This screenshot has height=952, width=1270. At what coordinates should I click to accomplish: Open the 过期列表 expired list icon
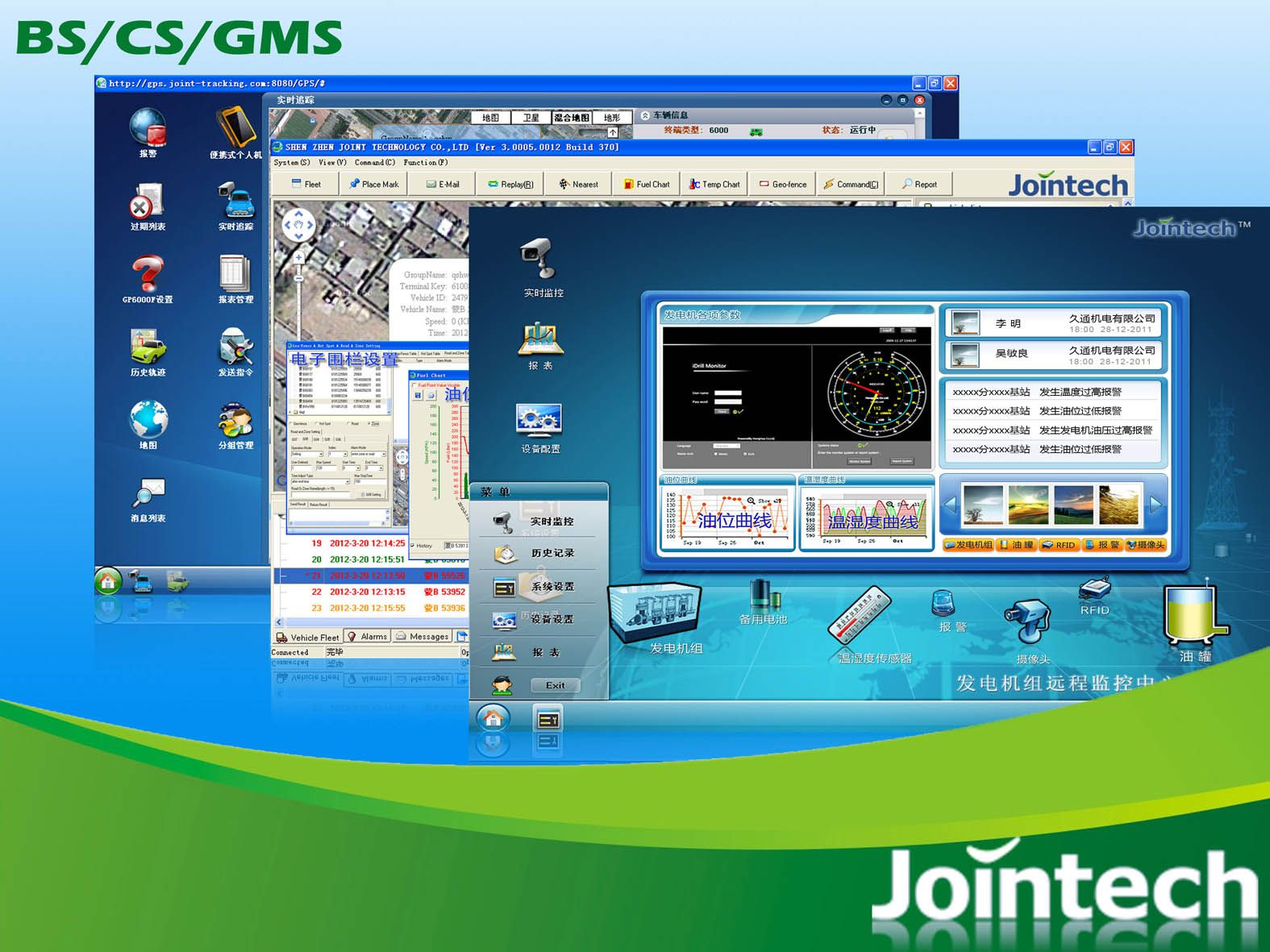tap(148, 206)
